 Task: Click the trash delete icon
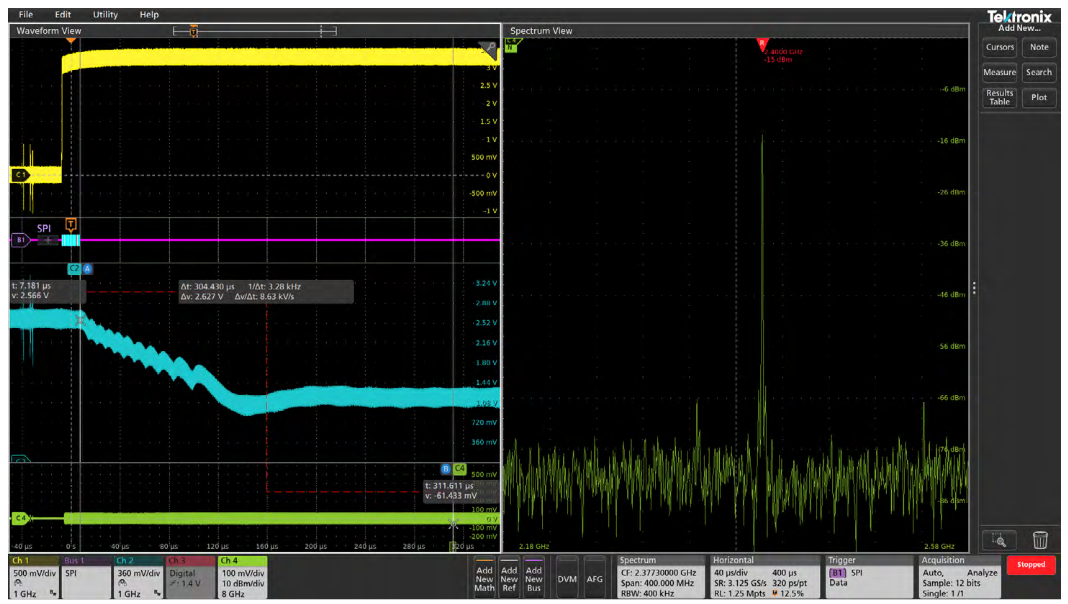pos(1040,540)
